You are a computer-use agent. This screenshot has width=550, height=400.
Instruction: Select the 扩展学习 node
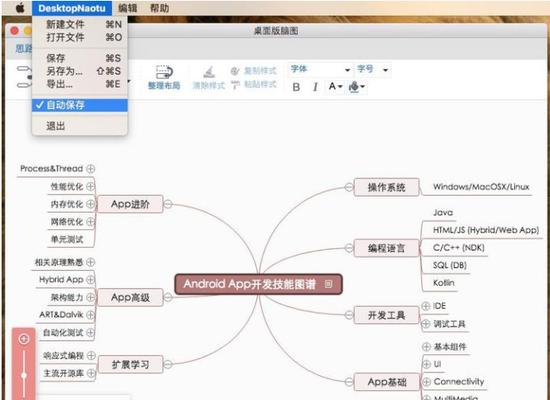click(x=130, y=365)
